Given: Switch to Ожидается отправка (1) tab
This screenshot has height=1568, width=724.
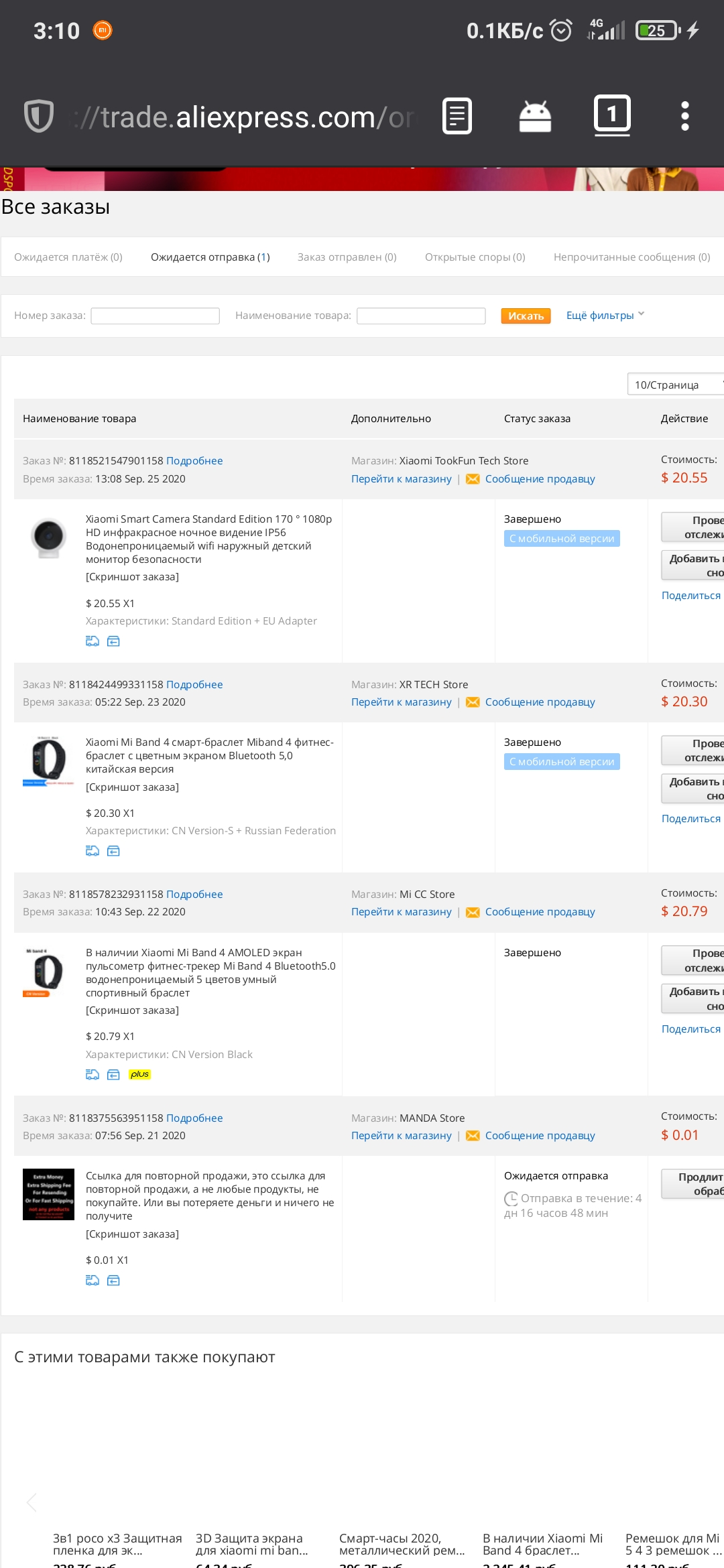Looking at the screenshot, I should [x=210, y=257].
